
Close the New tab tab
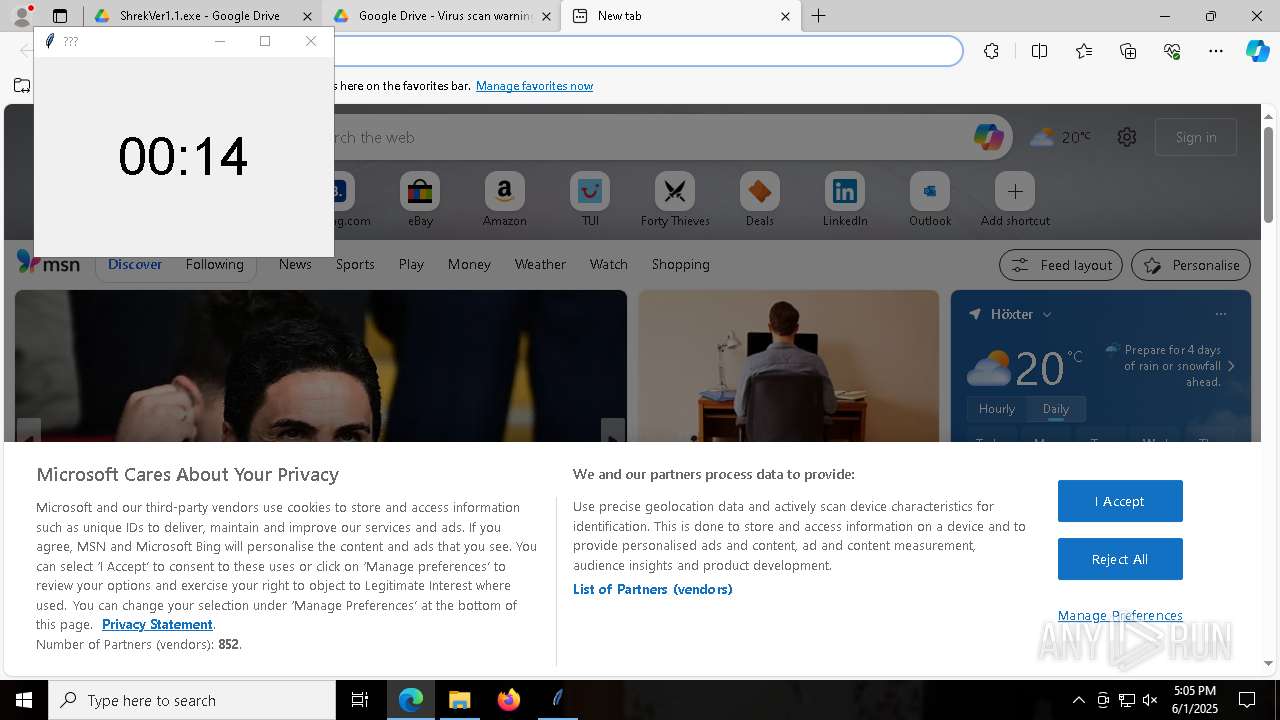click(x=785, y=16)
